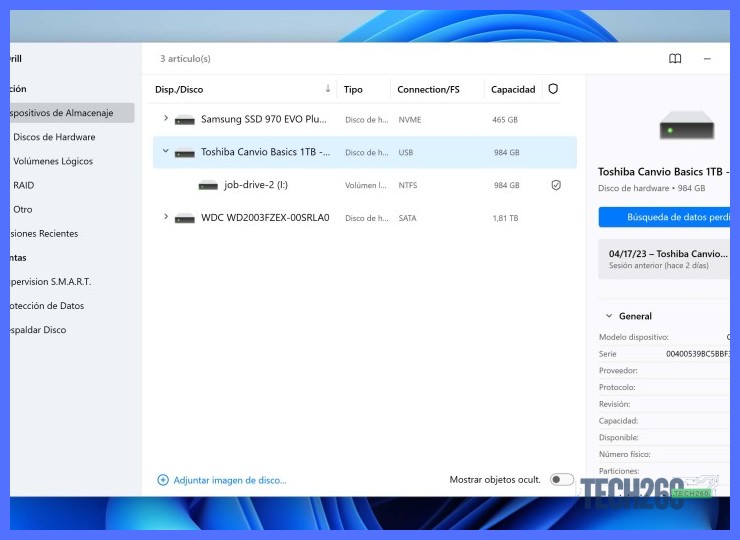Sort by Disp./Disco column header
740x540 pixels.
coord(179,89)
